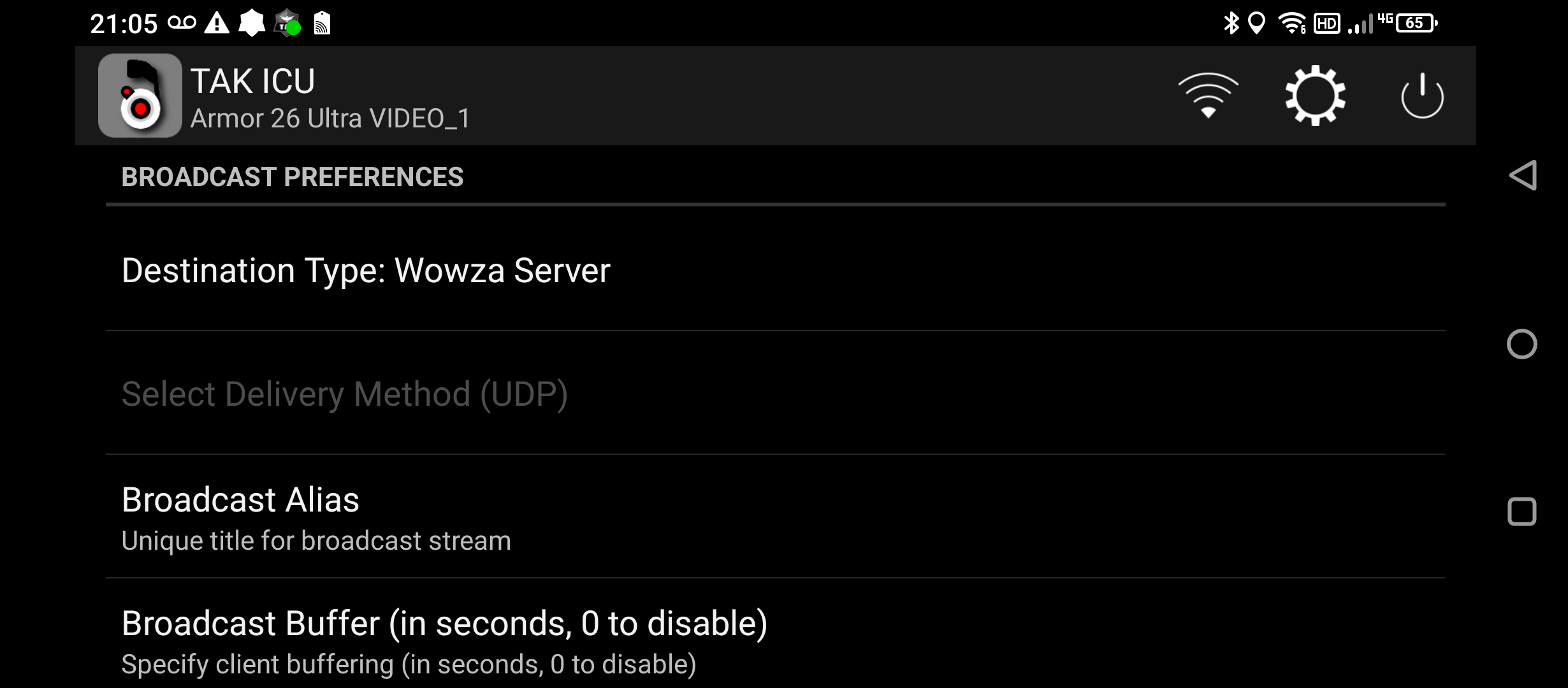Edit the Broadcast Alias setting

click(x=316, y=517)
